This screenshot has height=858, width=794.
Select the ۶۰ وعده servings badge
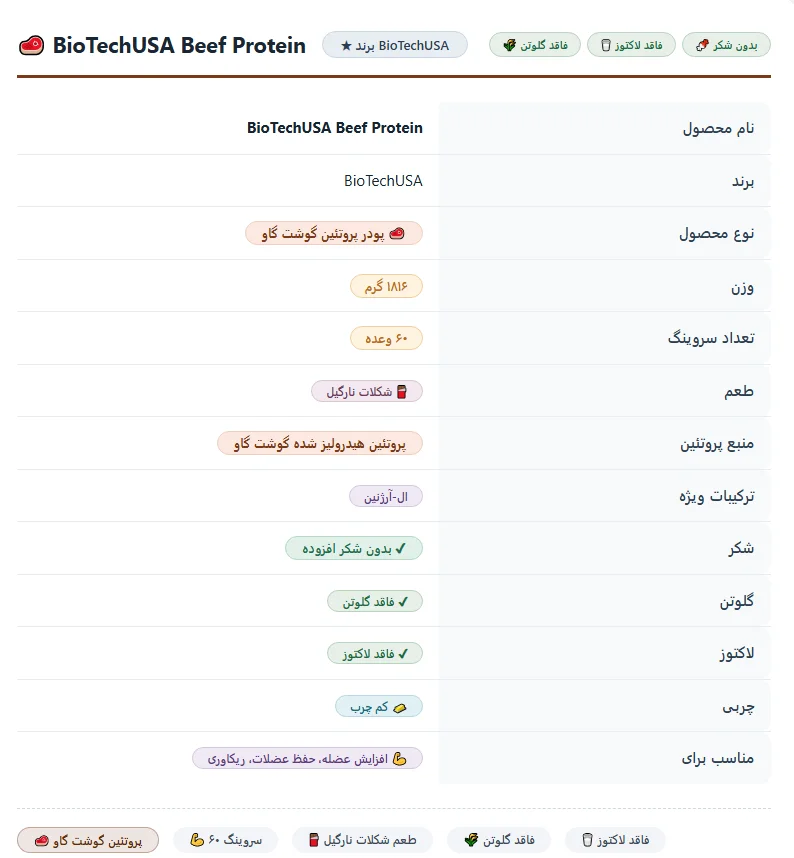coord(386,339)
